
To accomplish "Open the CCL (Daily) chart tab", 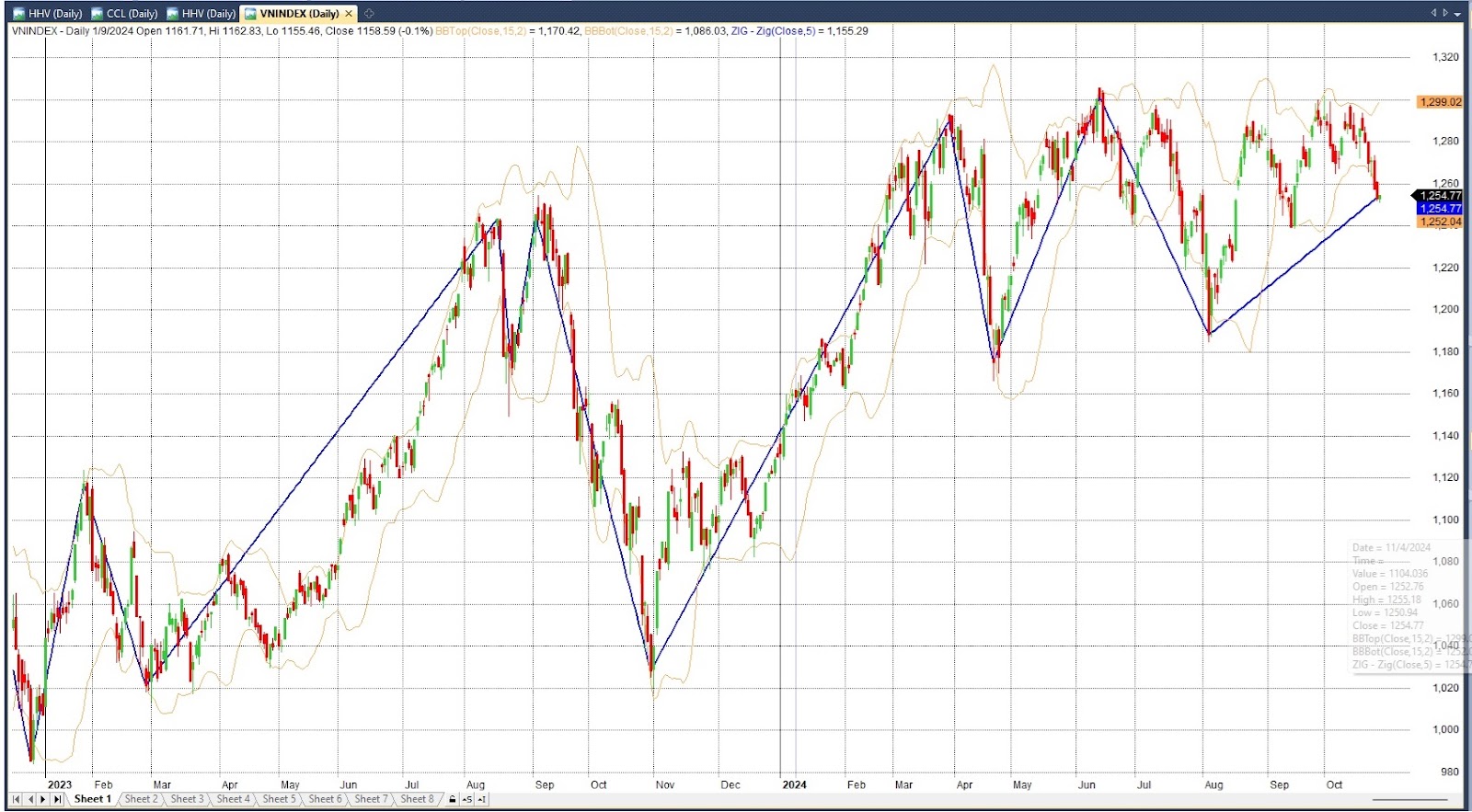I will pos(124,13).
